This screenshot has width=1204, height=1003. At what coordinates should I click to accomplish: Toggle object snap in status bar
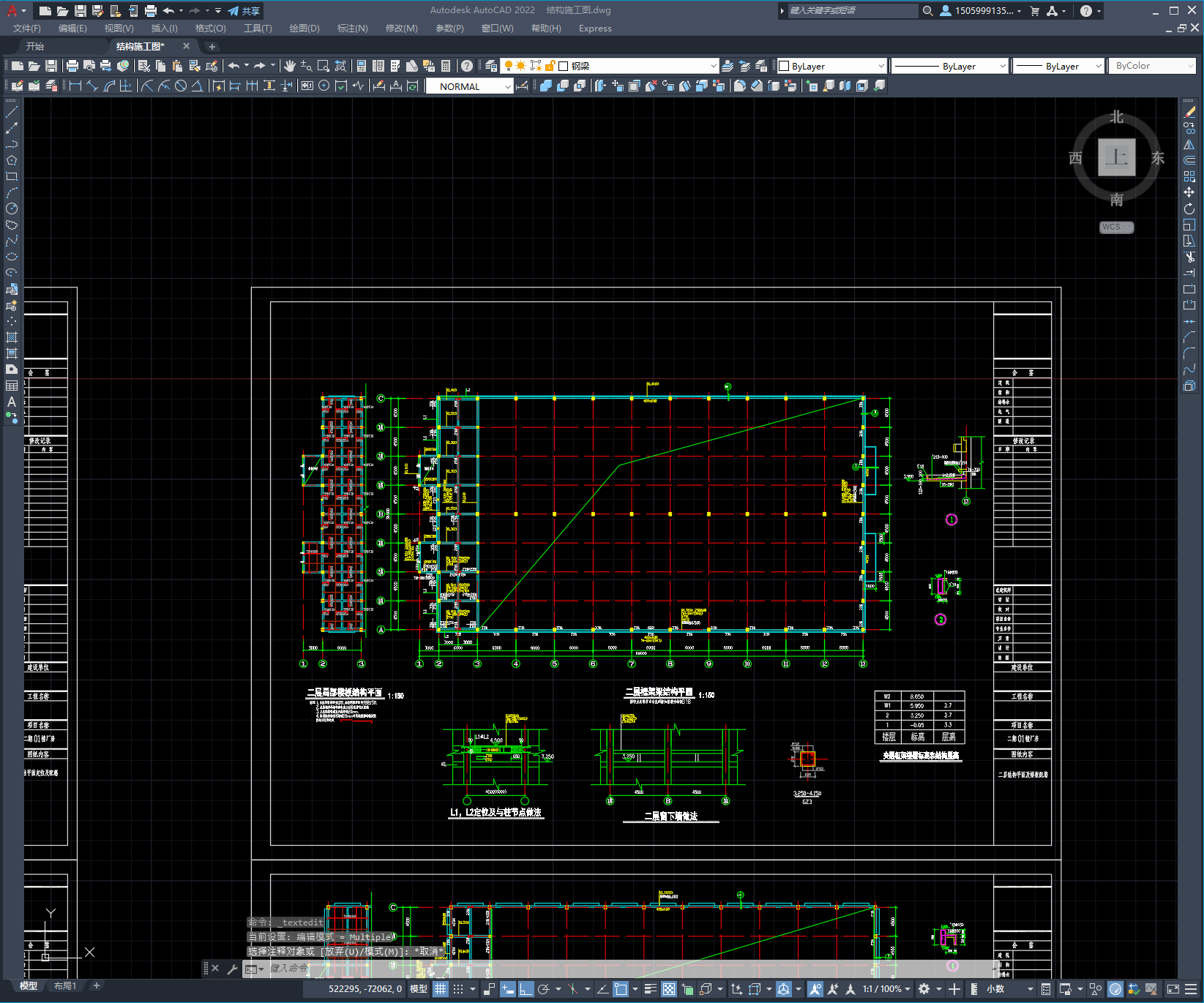tap(621, 989)
